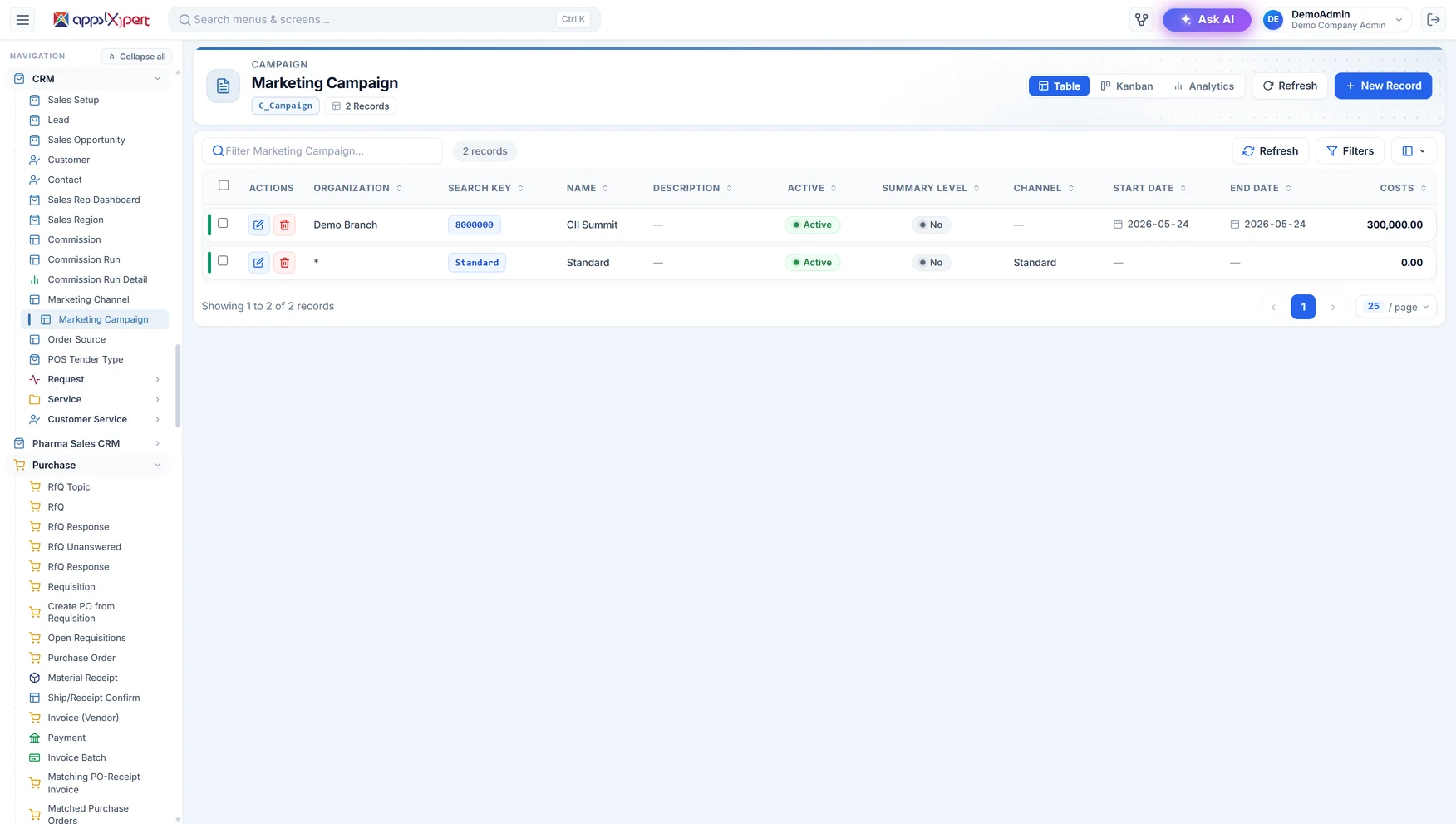Click the appsXpert logo
This screenshot has height=824, width=1456.
click(101, 20)
